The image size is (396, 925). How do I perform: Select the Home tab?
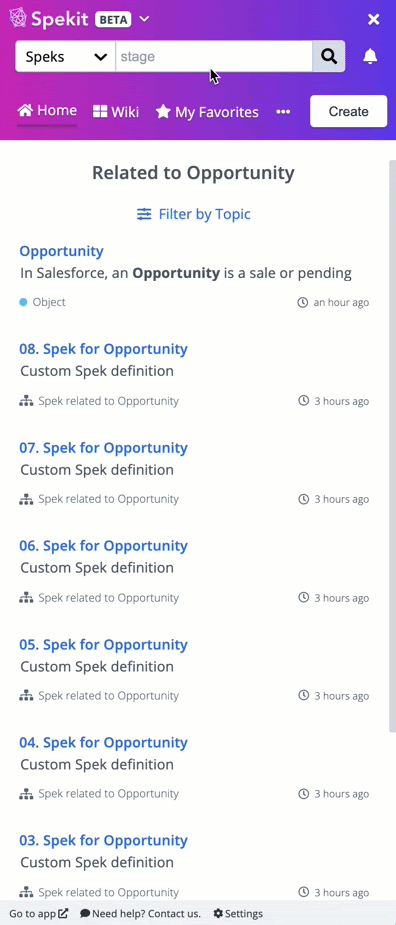coord(47,110)
